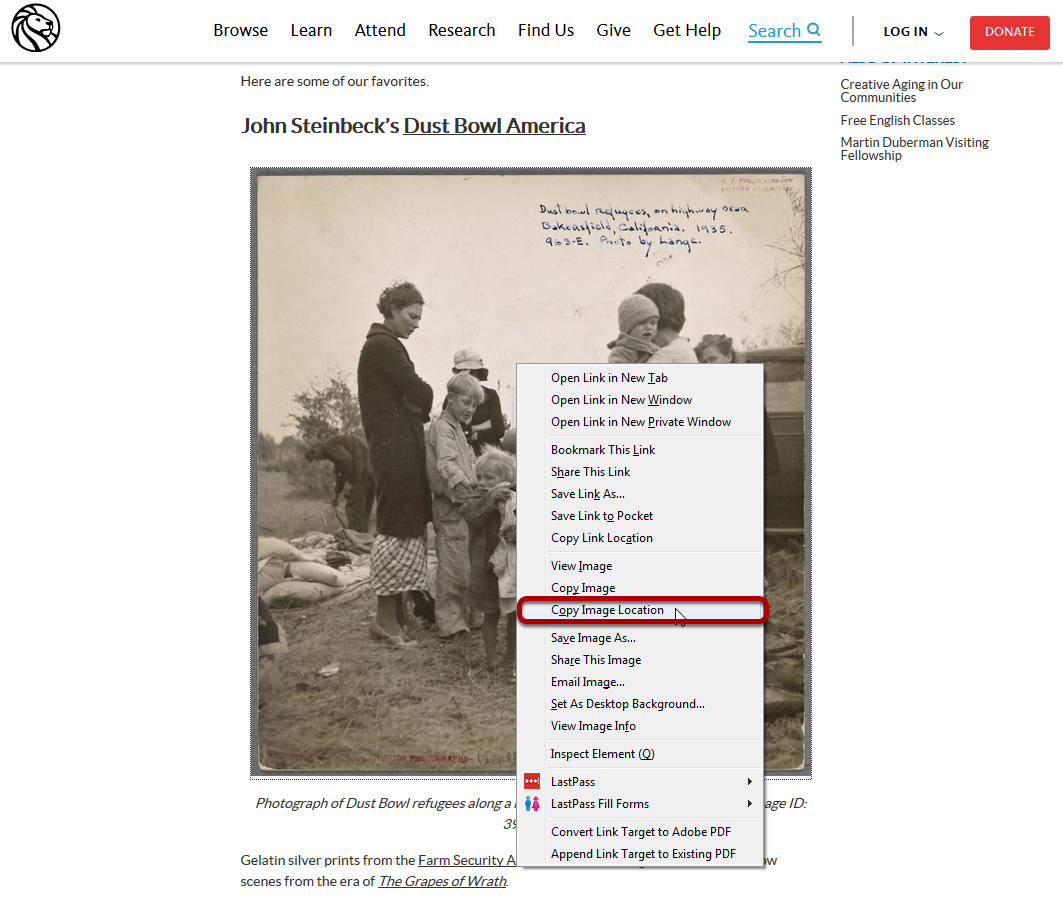Open the Dust Bowl America heading link
This screenshot has width=1063, height=911.
click(494, 126)
